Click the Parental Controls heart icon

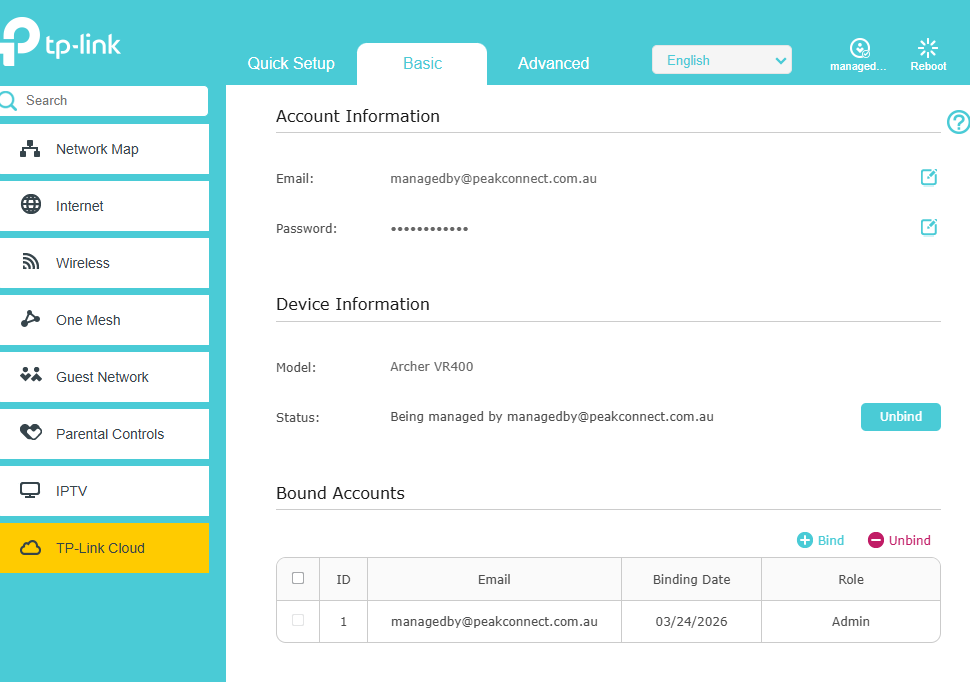tap(30, 431)
